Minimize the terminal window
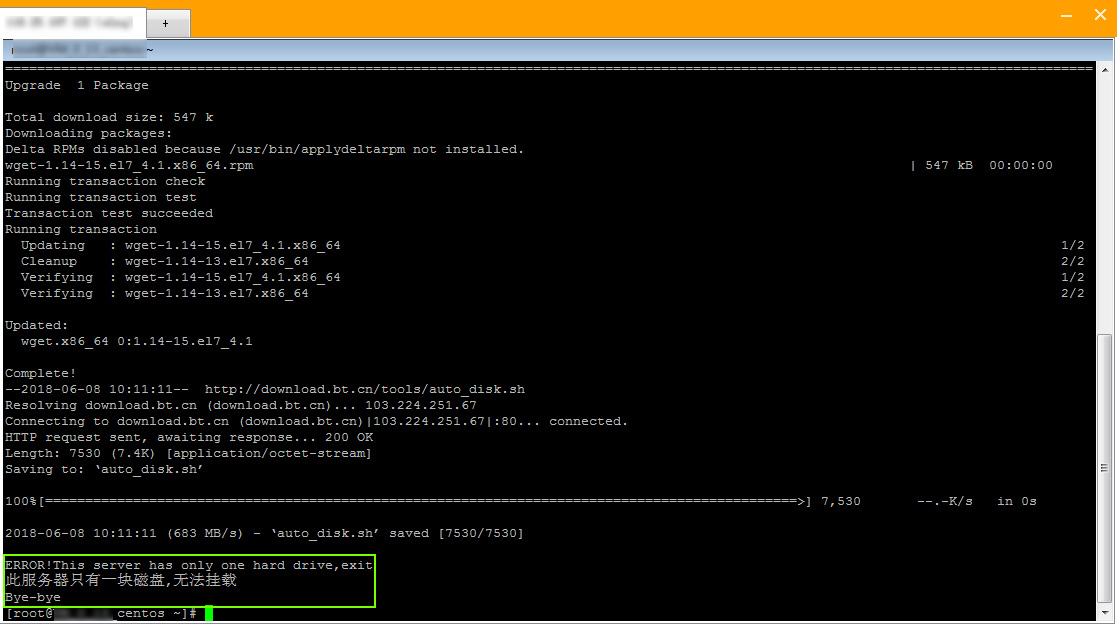The width and height of the screenshot is (1117, 624). (x=1066, y=16)
